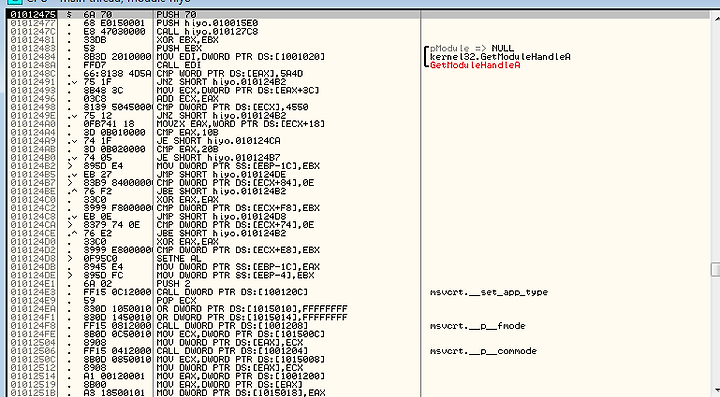Click MOV EAX,DWORD PTR DS:[1001200] instruction
This screenshot has width=720, height=397.
pos(241,376)
